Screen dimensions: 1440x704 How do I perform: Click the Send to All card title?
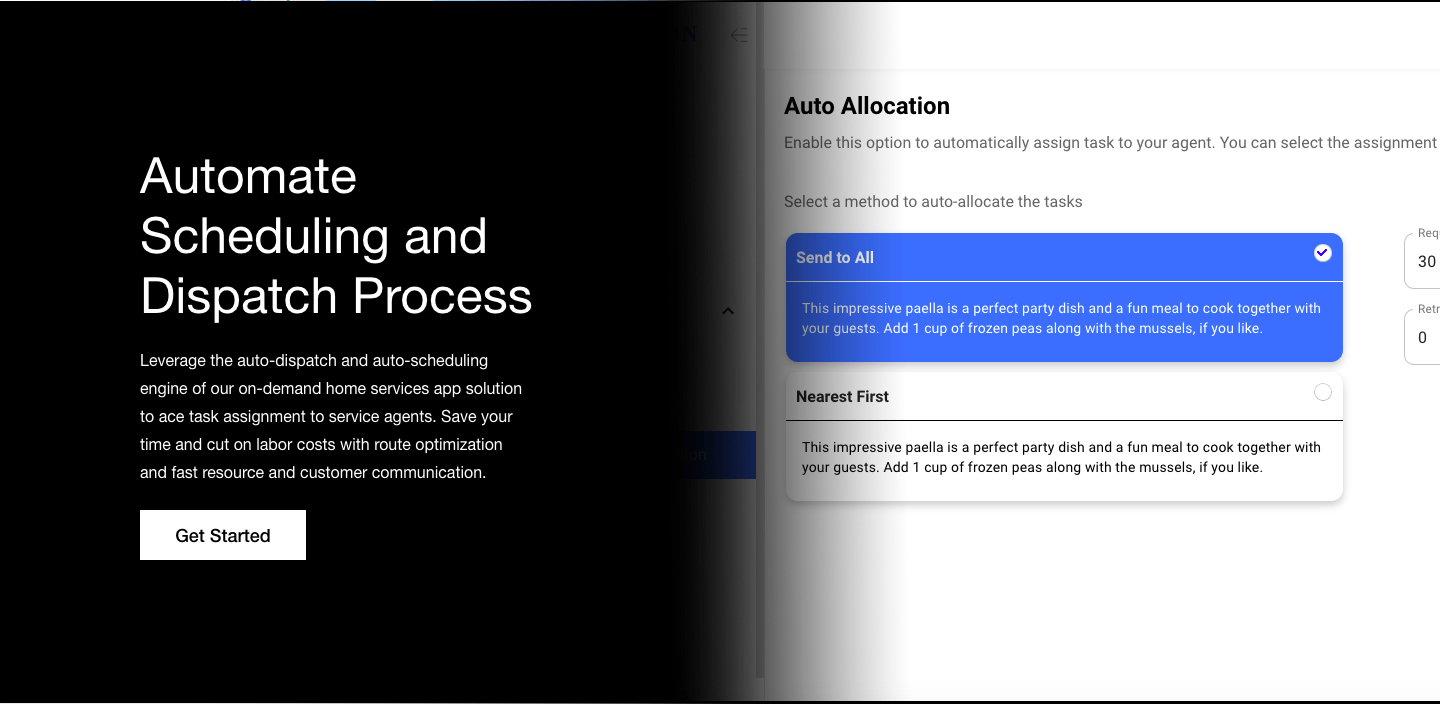click(x=835, y=258)
